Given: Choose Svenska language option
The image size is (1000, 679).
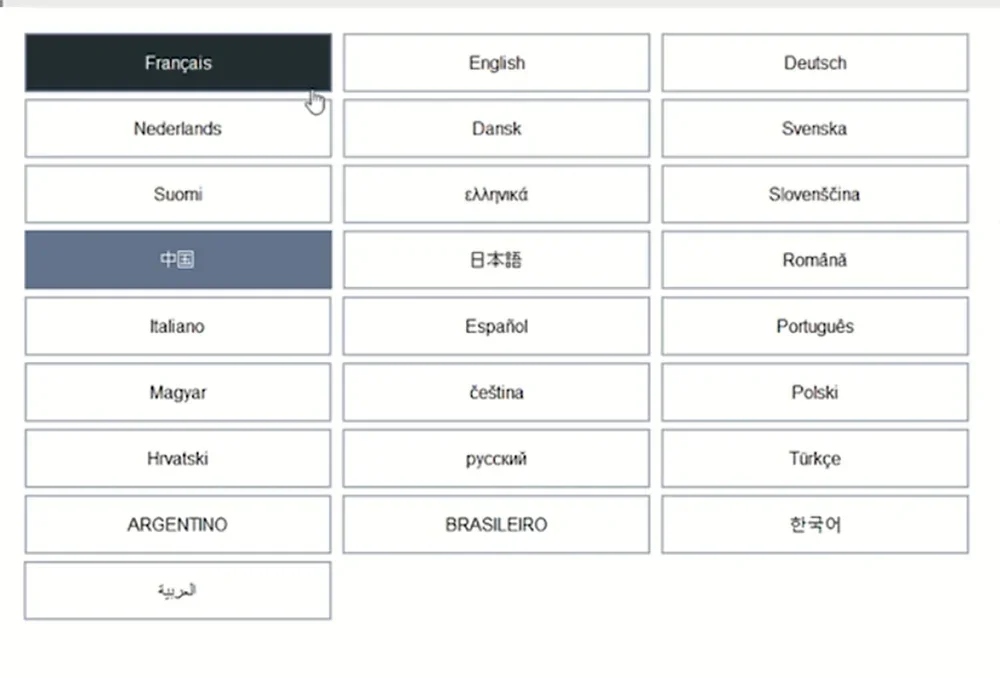Looking at the screenshot, I should [815, 128].
